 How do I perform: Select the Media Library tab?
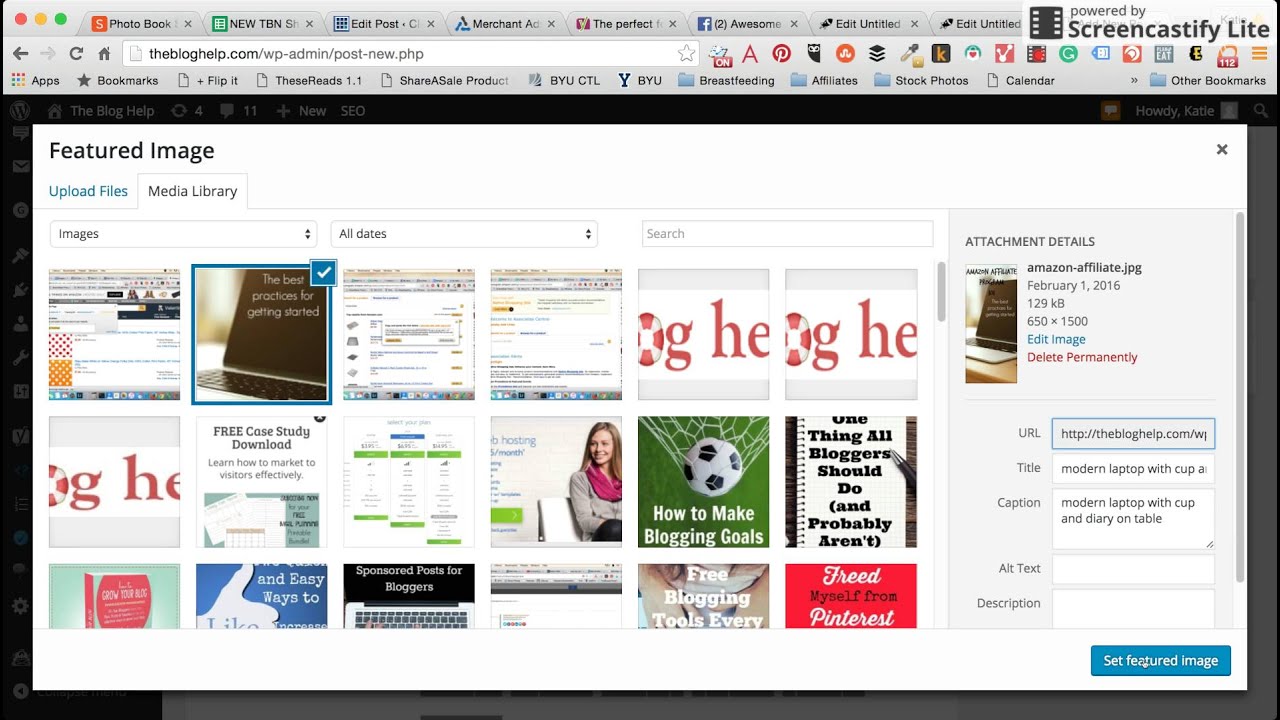tap(192, 191)
